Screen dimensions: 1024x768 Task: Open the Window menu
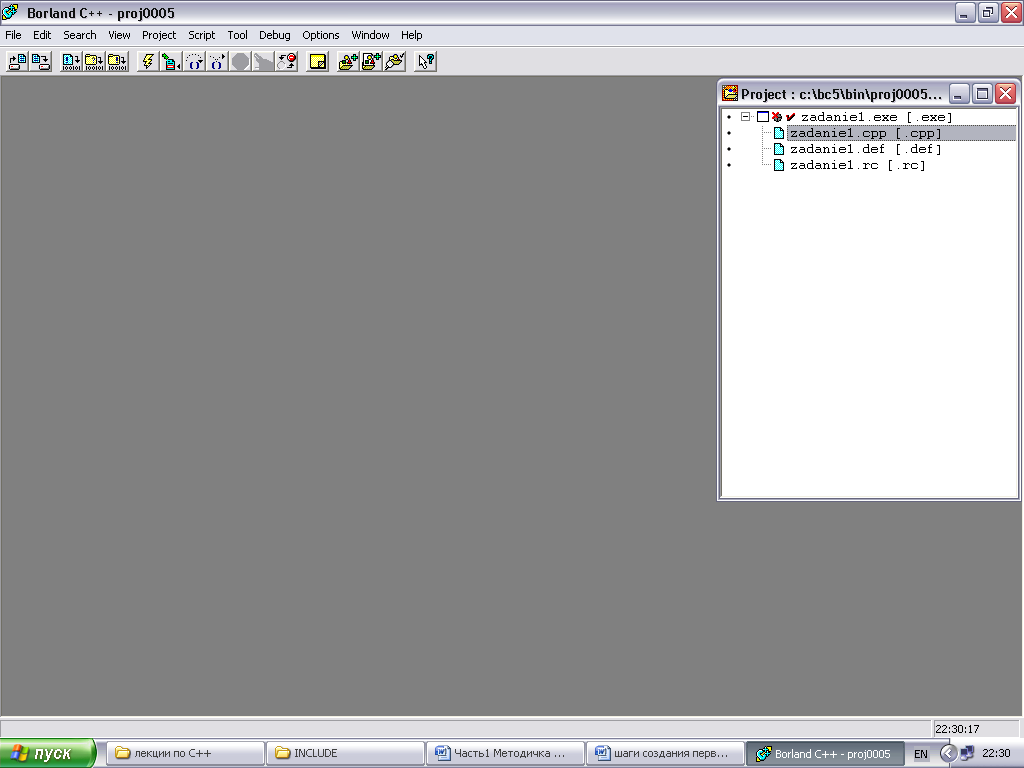370,35
